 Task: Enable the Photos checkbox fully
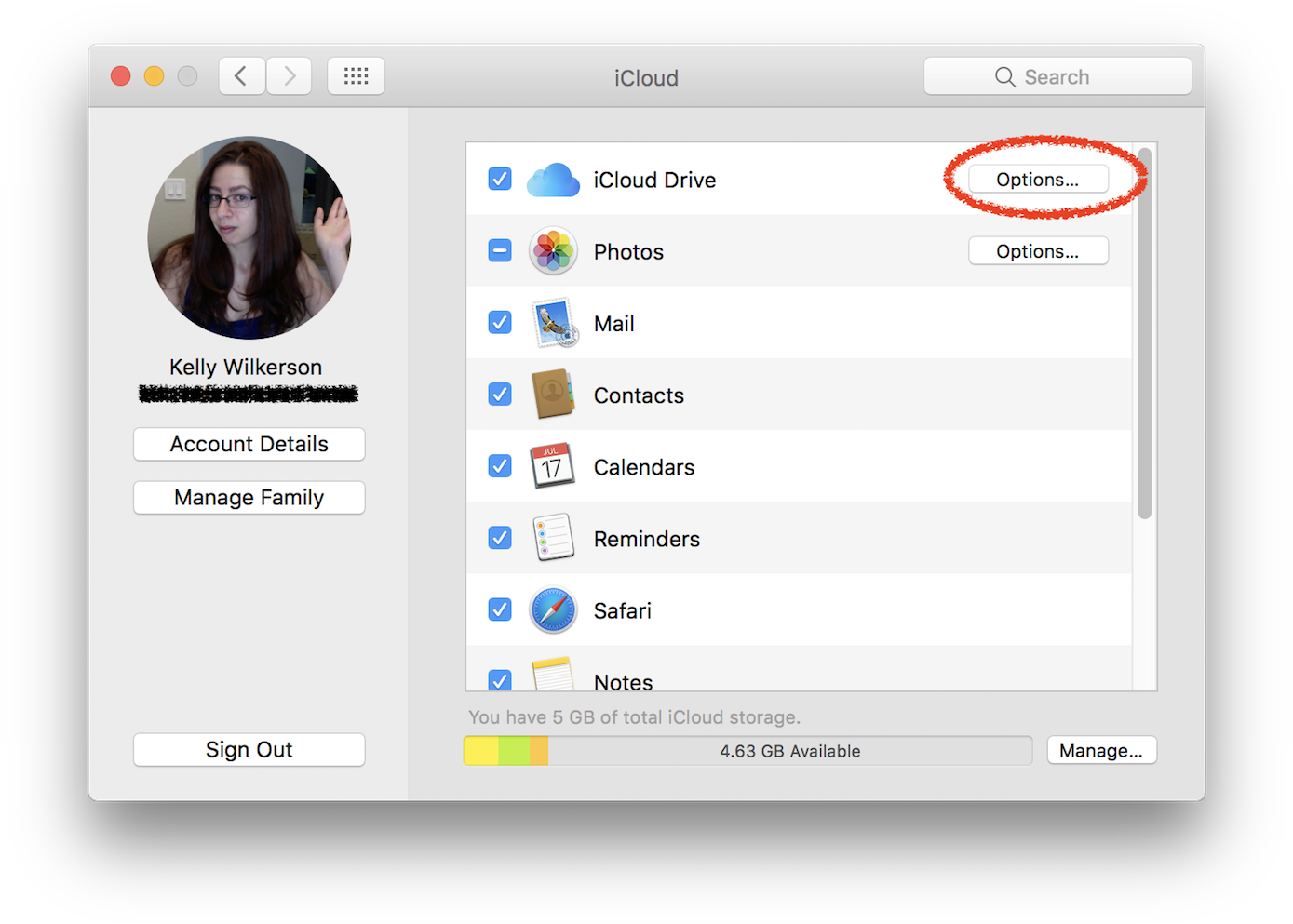pyautogui.click(x=500, y=250)
